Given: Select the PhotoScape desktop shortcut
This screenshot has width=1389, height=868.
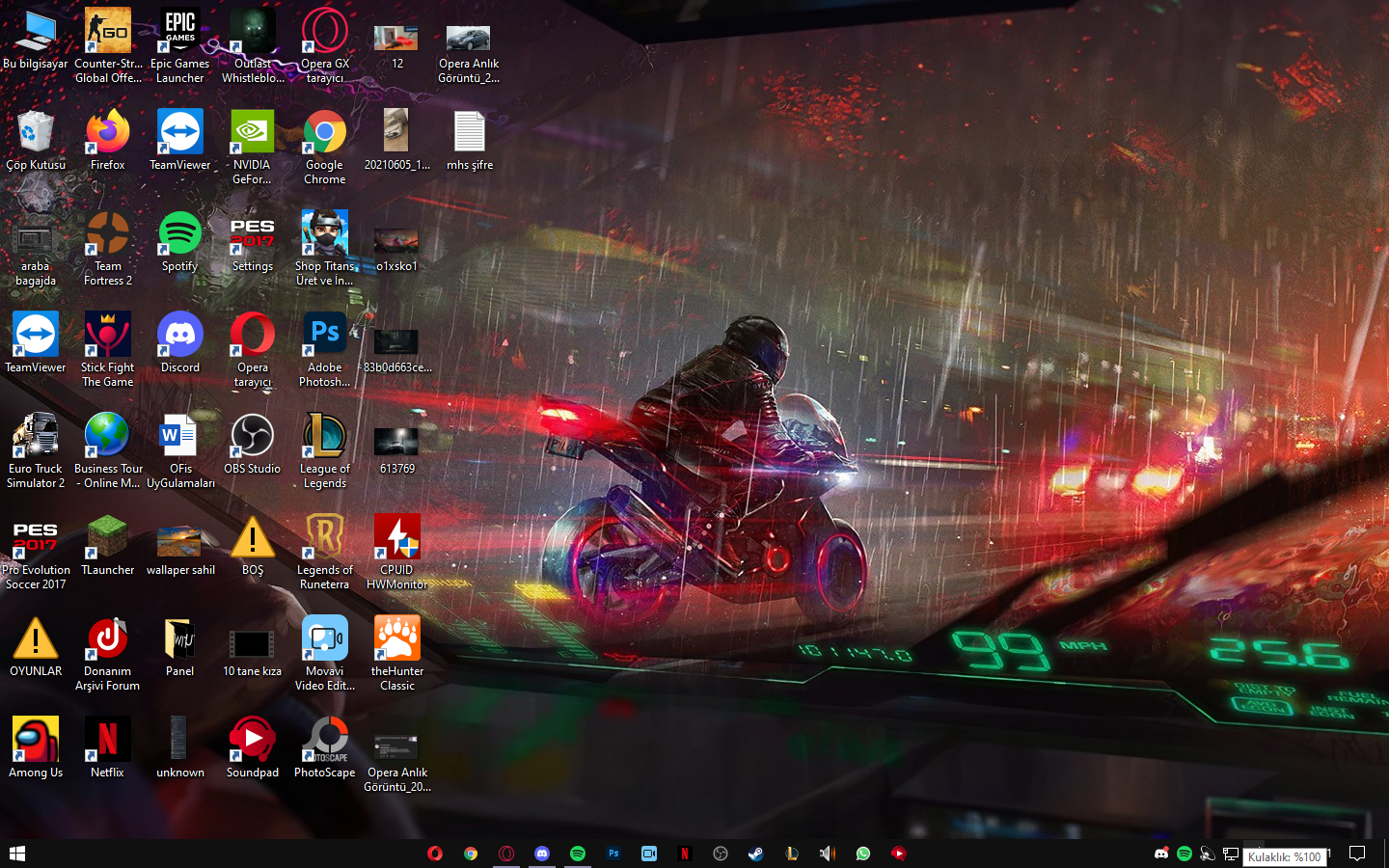Looking at the screenshot, I should pyautogui.click(x=325, y=749).
